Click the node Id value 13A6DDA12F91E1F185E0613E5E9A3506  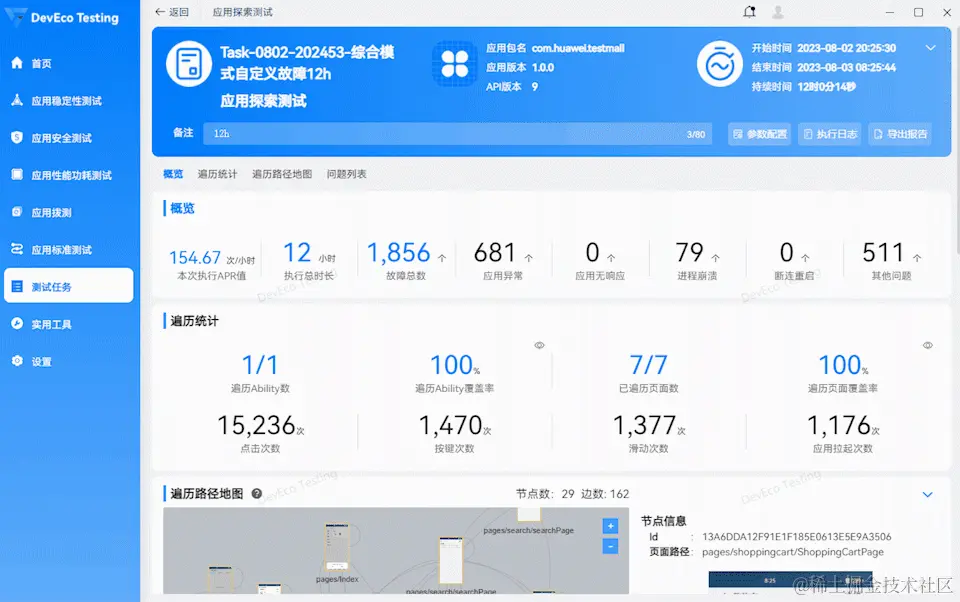(x=797, y=536)
